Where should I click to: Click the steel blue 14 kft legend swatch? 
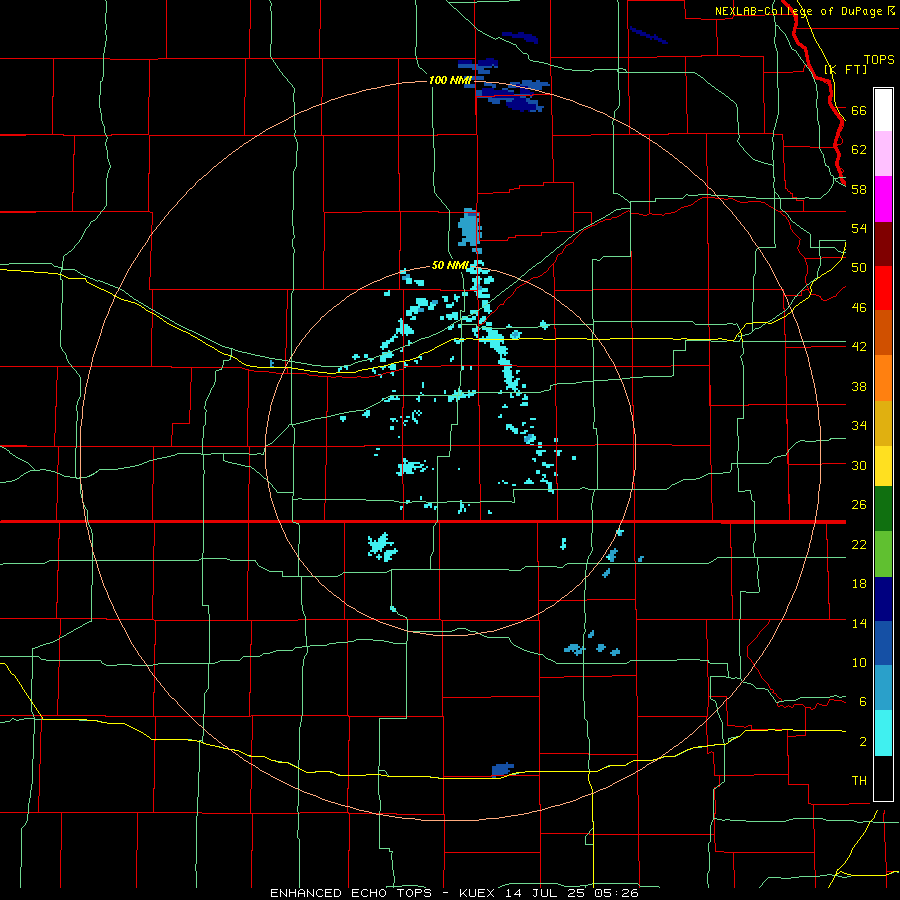pos(883,687)
